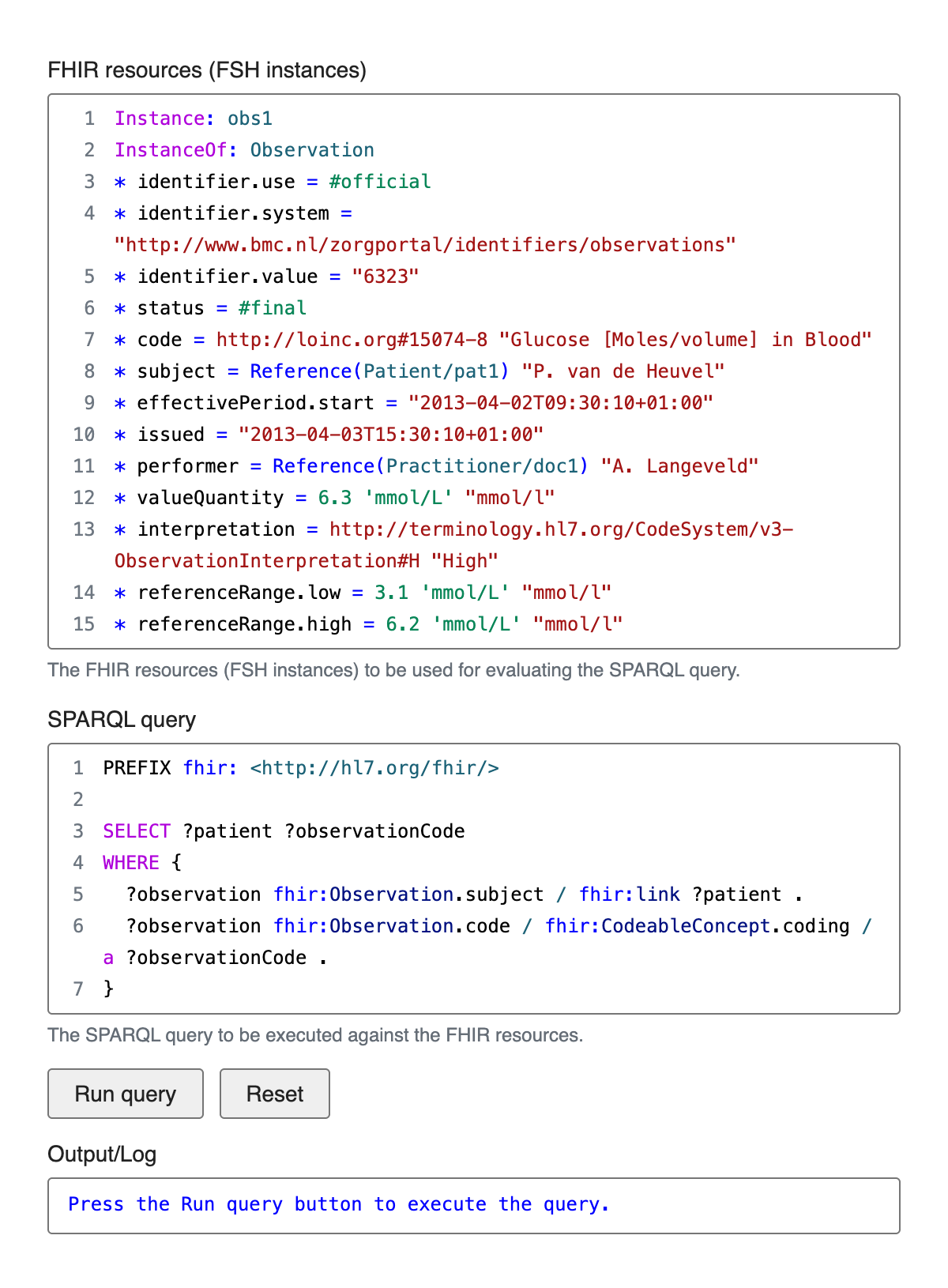Place cursor on #official identifier use value
This screenshot has width=948, height=1288.
[x=380, y=182]
